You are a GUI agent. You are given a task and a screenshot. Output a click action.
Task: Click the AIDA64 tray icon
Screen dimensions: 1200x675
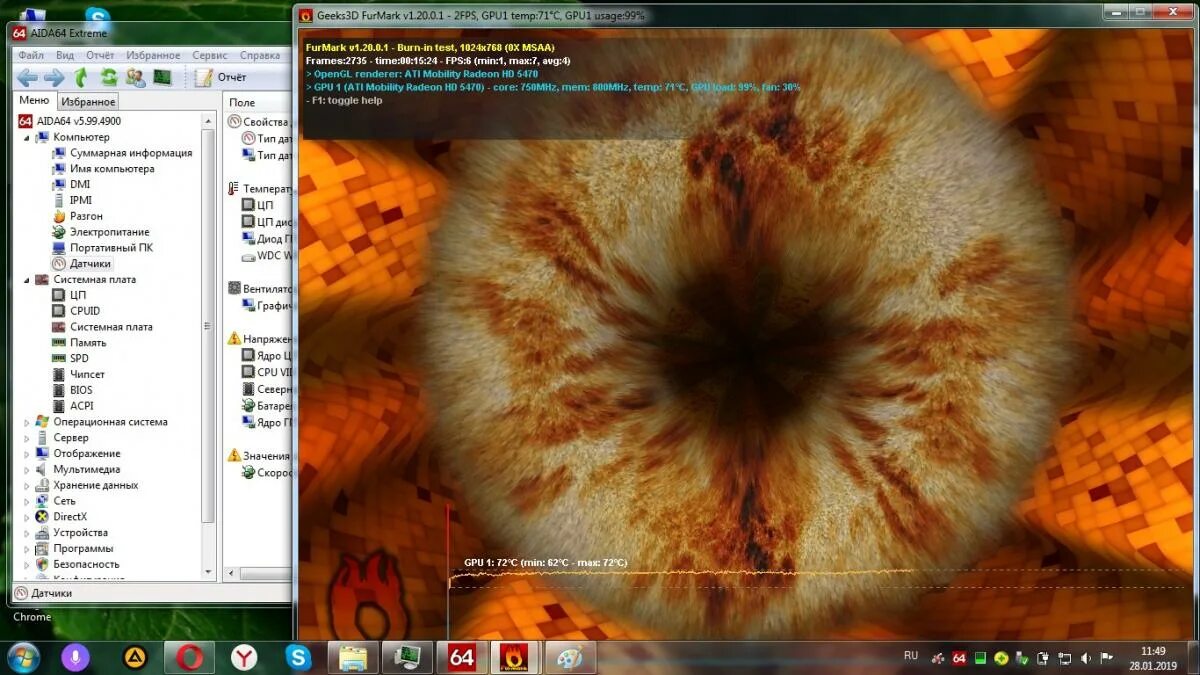tap(959, 658)
